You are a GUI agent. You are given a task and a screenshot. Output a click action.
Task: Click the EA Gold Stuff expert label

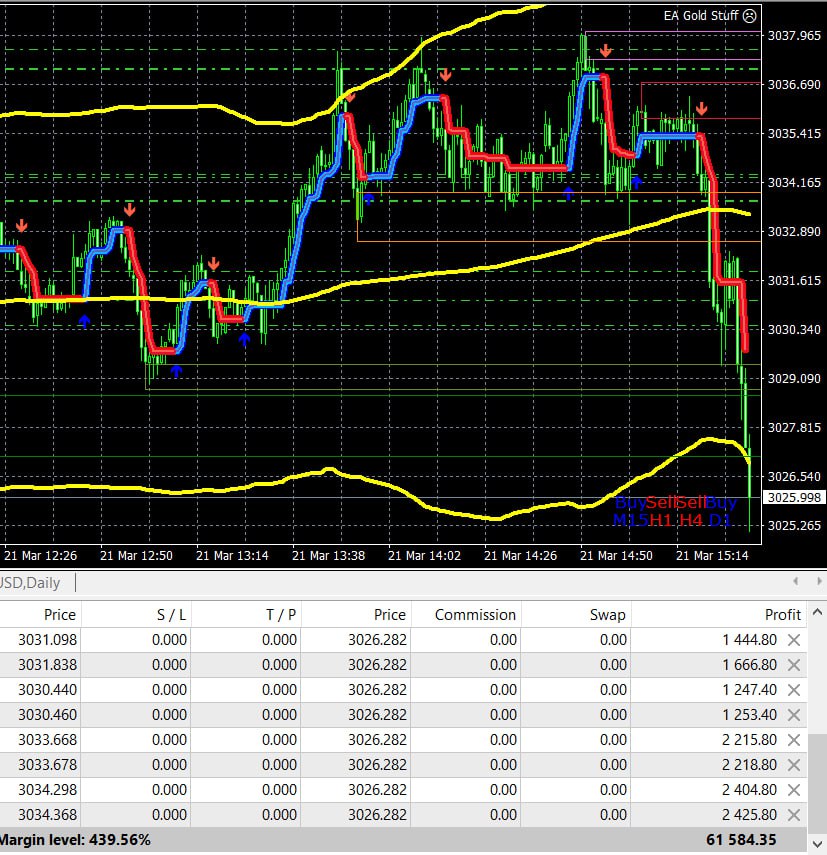pos(701,16)
